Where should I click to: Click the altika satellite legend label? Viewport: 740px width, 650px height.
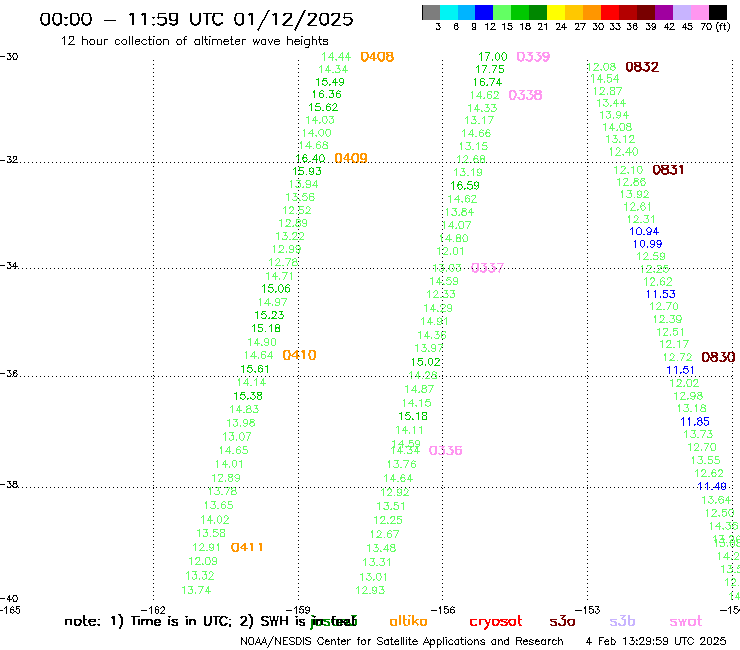pyautogui.click(x=408, y=621)
